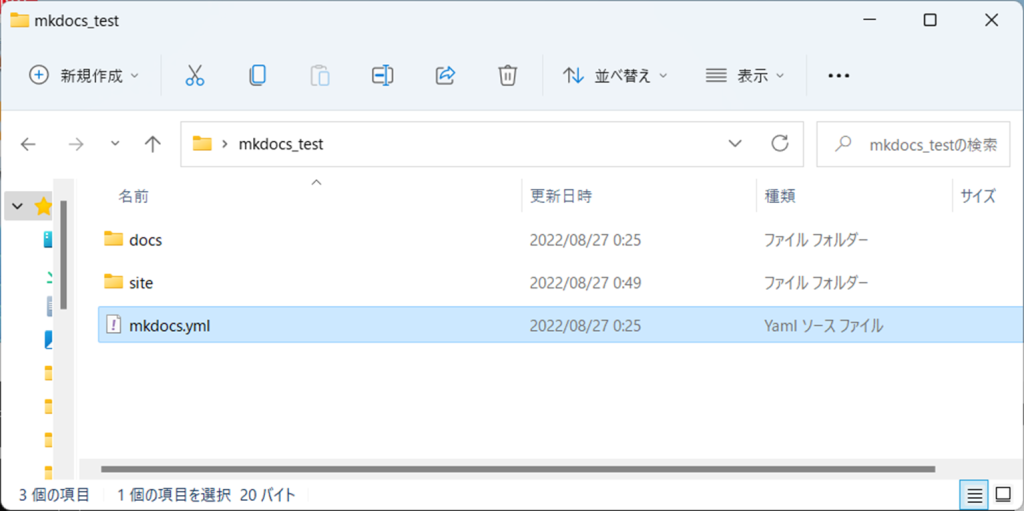Click the Share icon in toolbar
This screenshot has width=1024, height=511.
[x=446, y=75]
